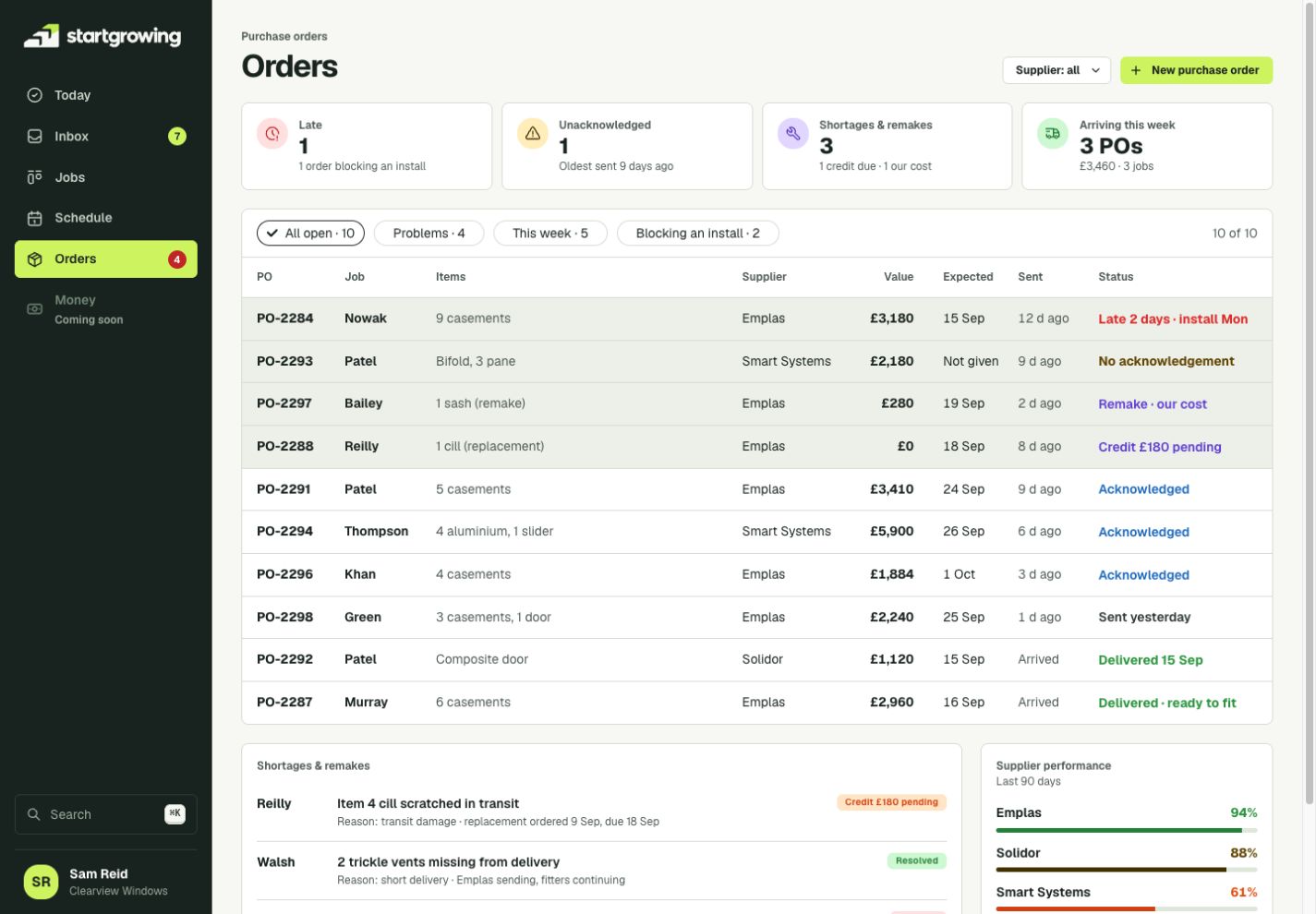Click New purchase order button
Screen dimensions: 1316x914
coord(1196,70)
